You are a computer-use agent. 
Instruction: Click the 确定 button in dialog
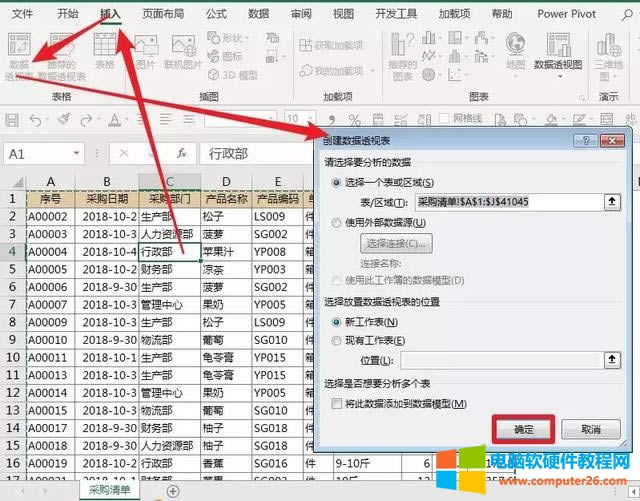coord(523,428)
